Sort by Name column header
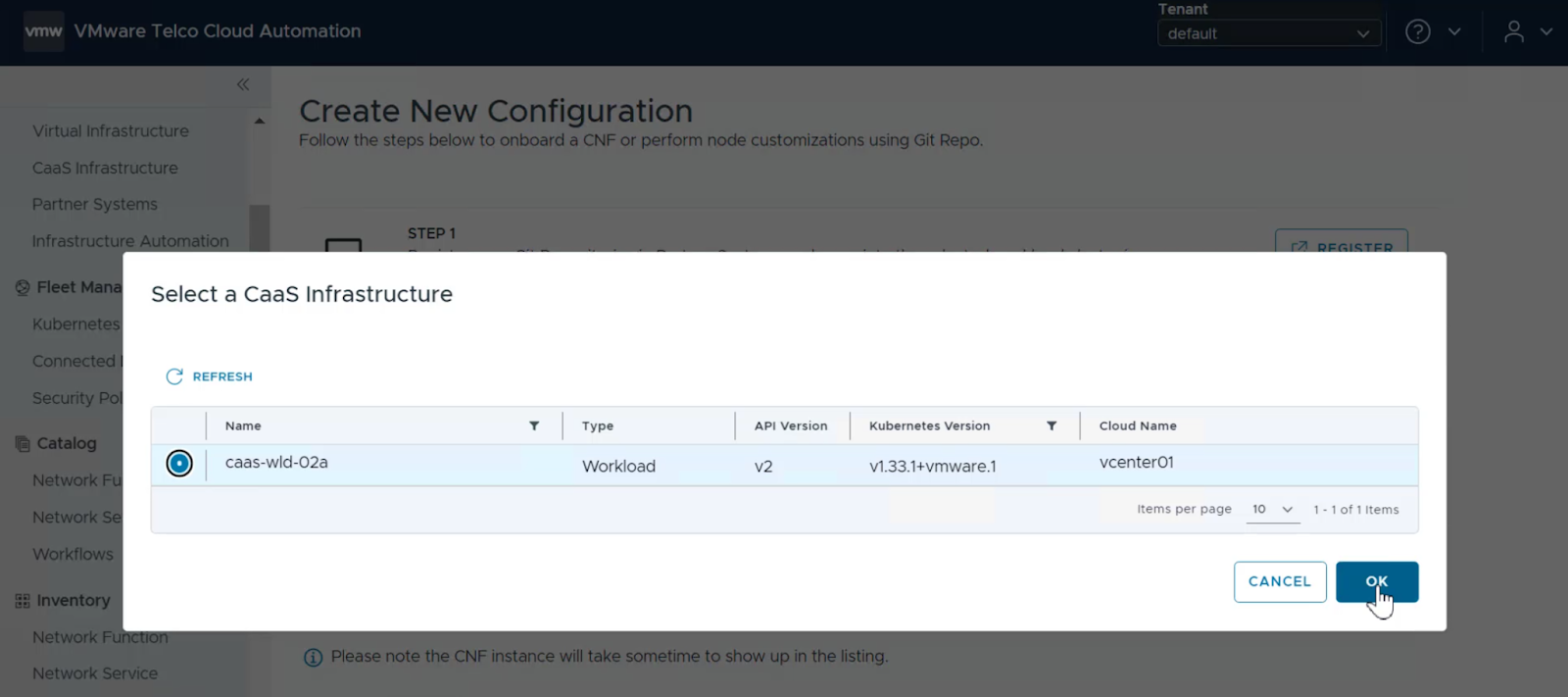The image size is (1568, 697). click(243, 425)
